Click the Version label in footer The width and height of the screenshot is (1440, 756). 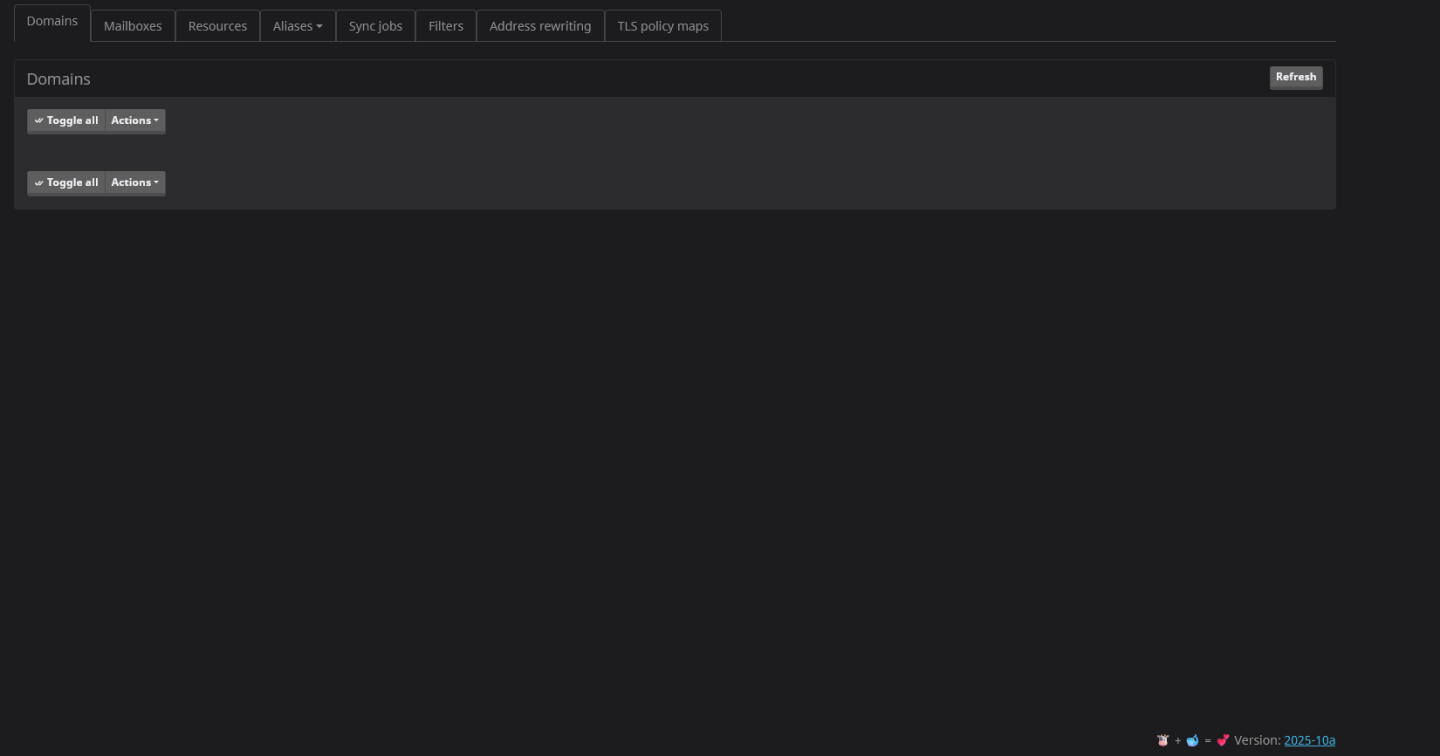tap(1256, 741)
